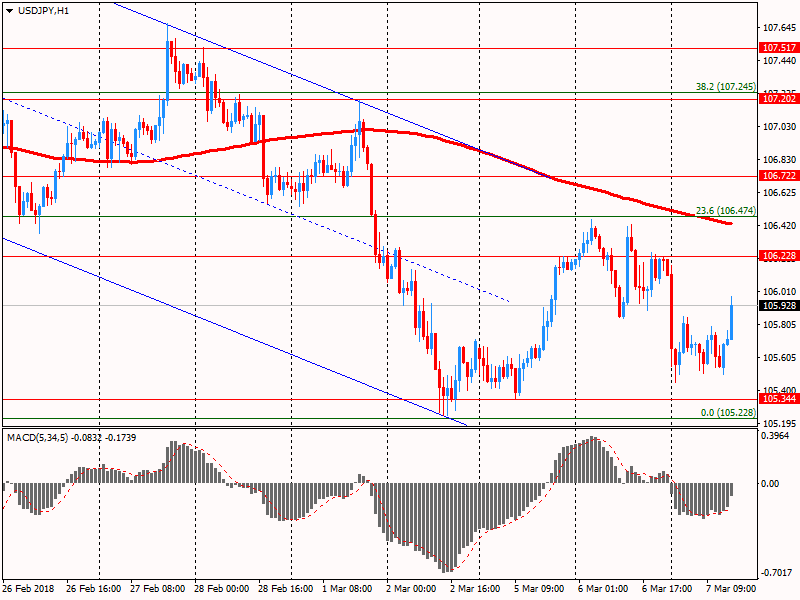Click the 26 Feb 2018 time label
The width and height of the screenshot is (800, 600).
click(28, 589)
